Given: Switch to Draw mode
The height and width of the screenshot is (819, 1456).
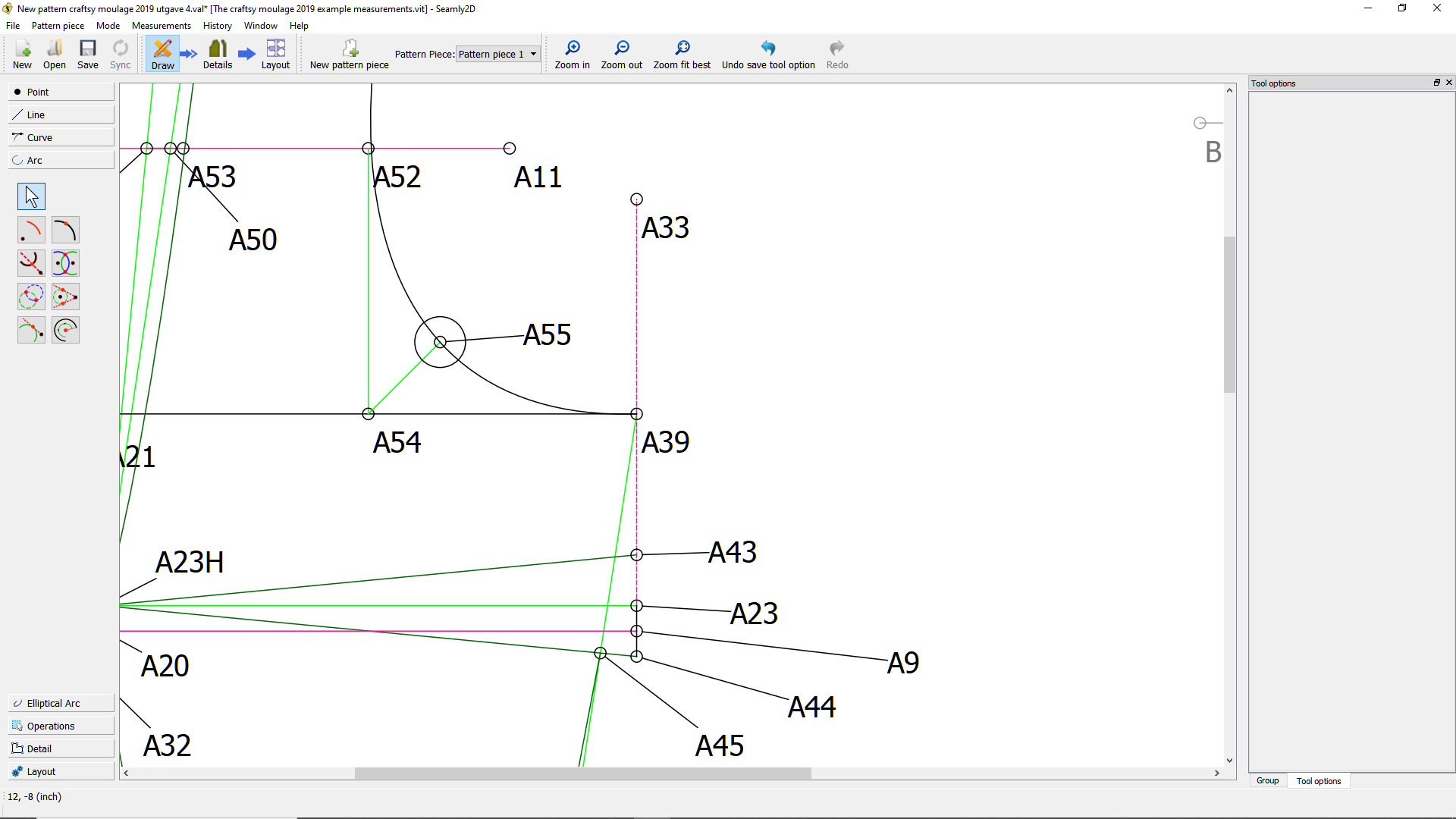Looking at the screenshot, I should [x=162, y=55].
